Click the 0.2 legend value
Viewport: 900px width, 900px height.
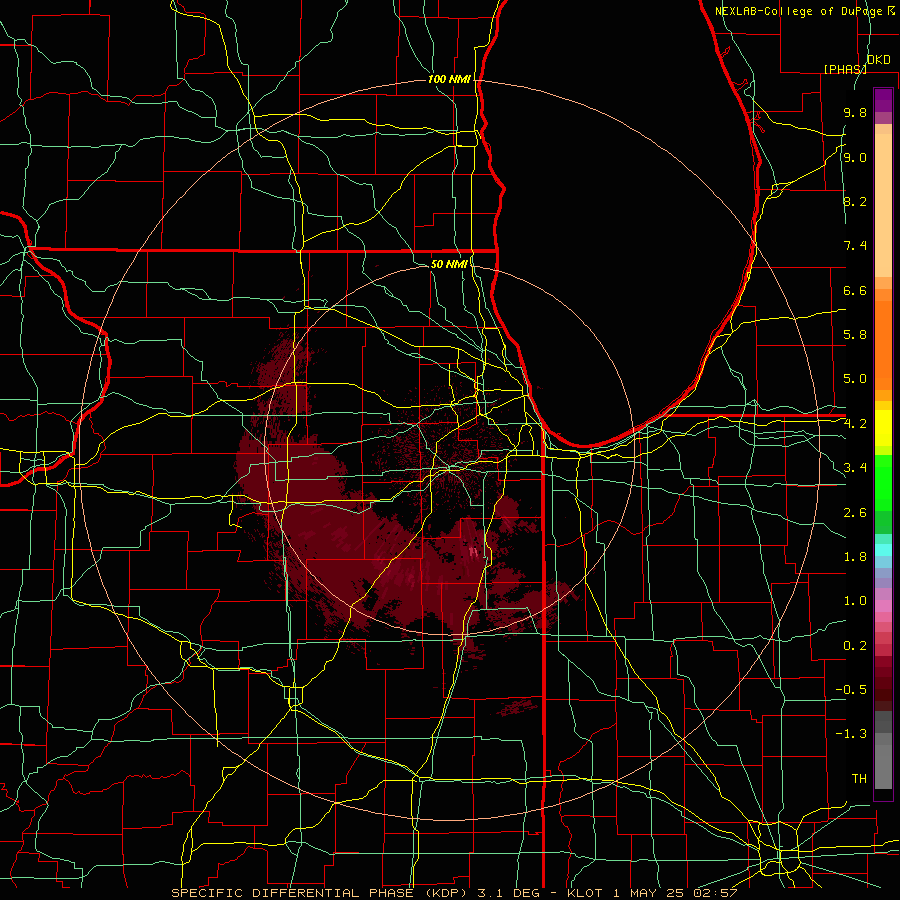pyautogui.click(x=855, y=646)
